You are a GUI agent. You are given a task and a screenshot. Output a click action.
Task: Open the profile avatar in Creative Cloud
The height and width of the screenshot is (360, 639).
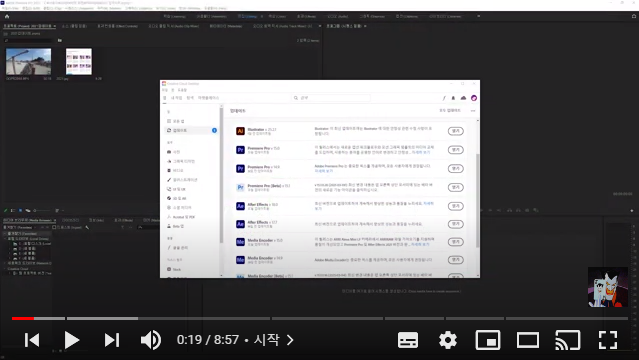[x=474, y=98]
